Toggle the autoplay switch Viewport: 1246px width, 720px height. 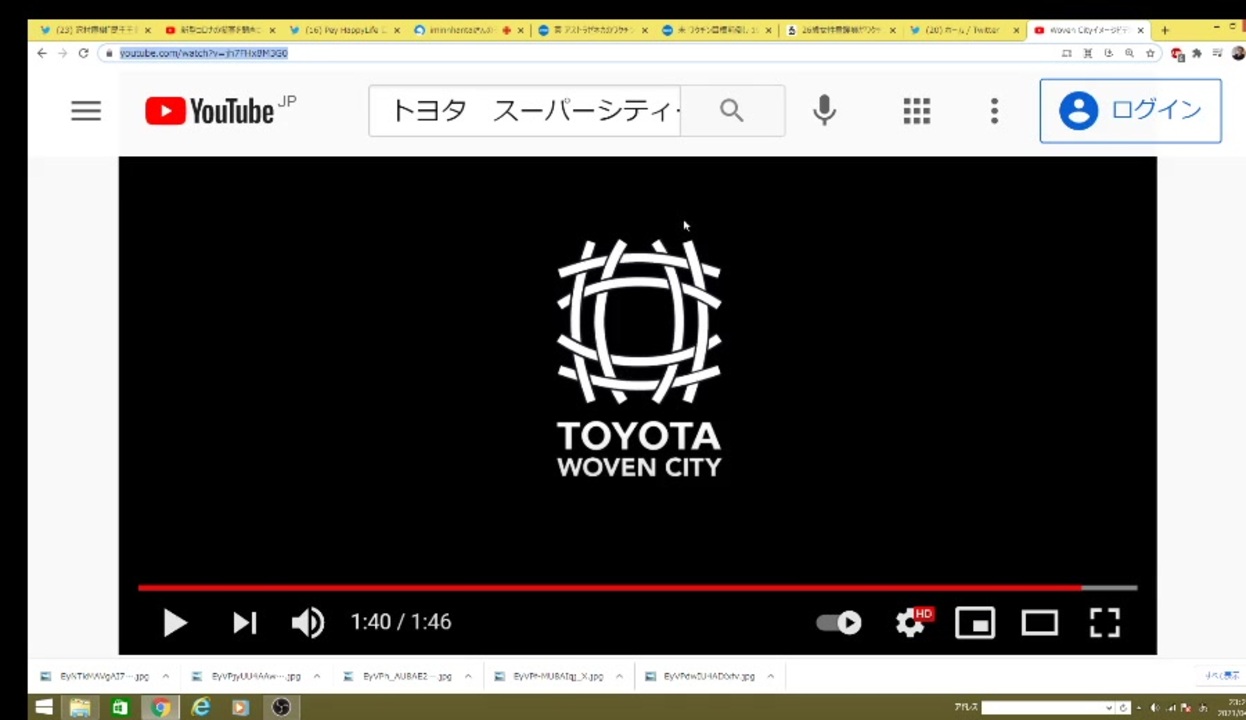(x=838, y=622)
